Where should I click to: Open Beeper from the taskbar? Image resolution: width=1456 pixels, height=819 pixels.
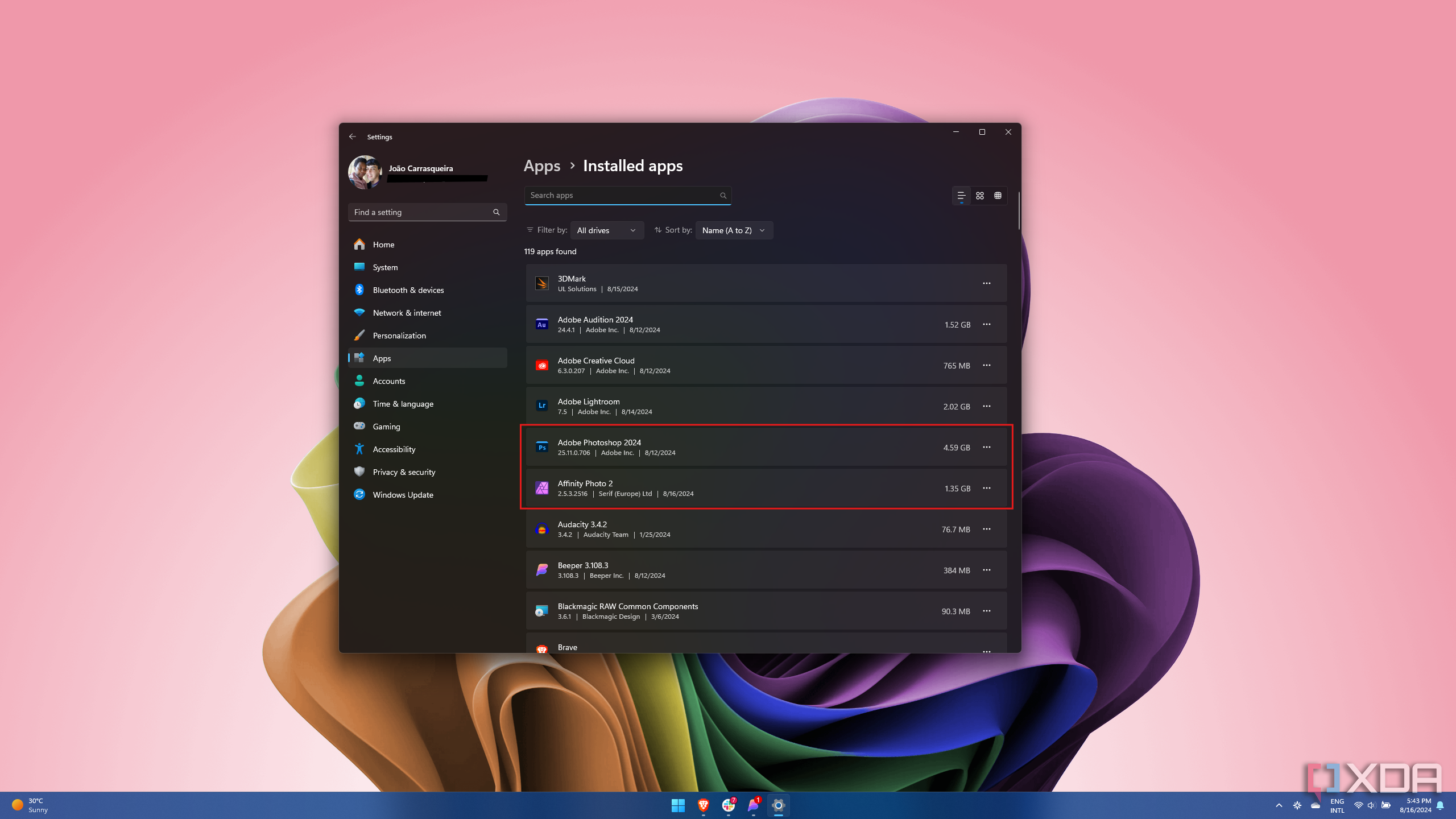[x=753, y=805]
